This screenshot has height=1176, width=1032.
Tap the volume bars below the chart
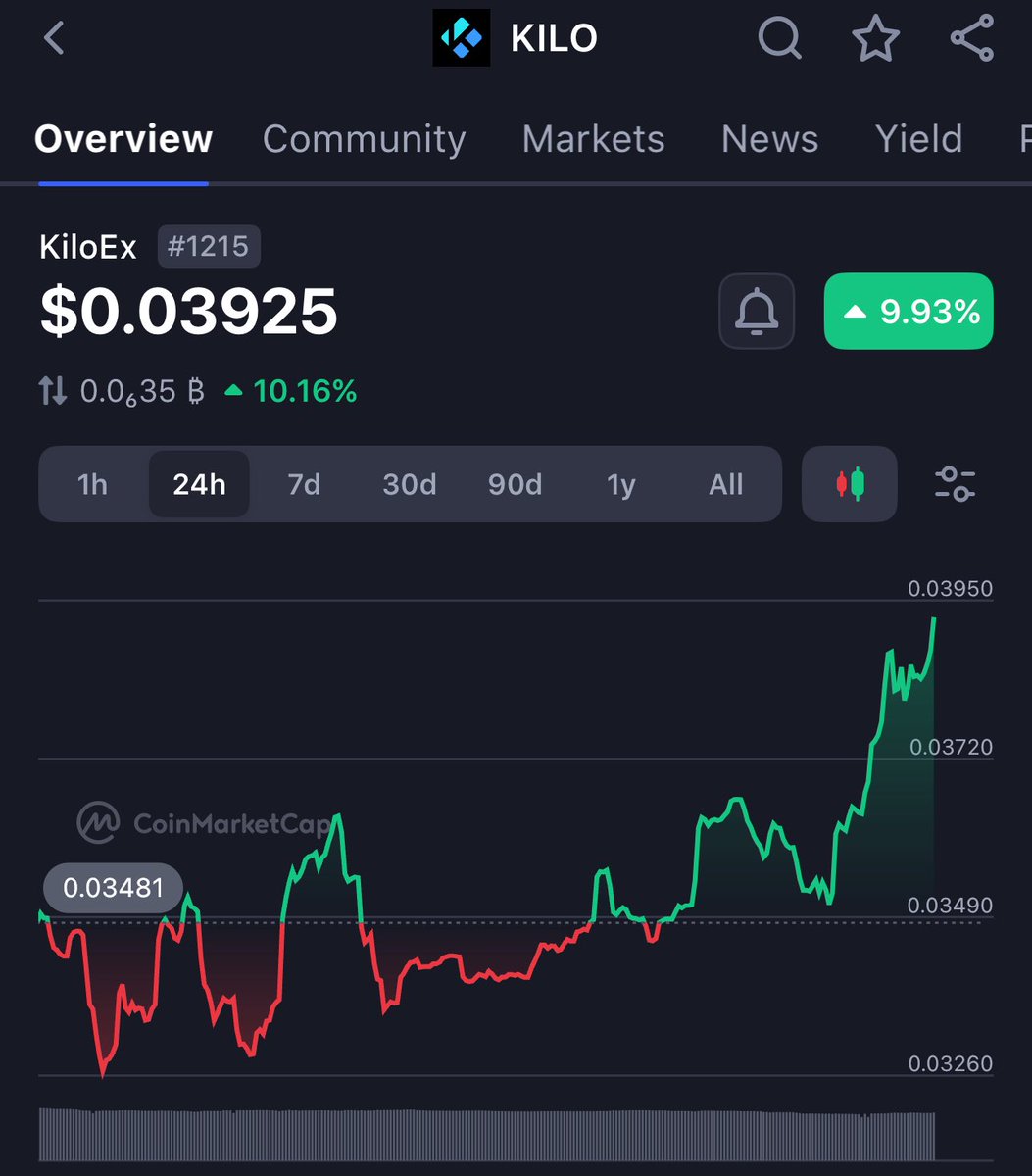[x=487, y=1135]
